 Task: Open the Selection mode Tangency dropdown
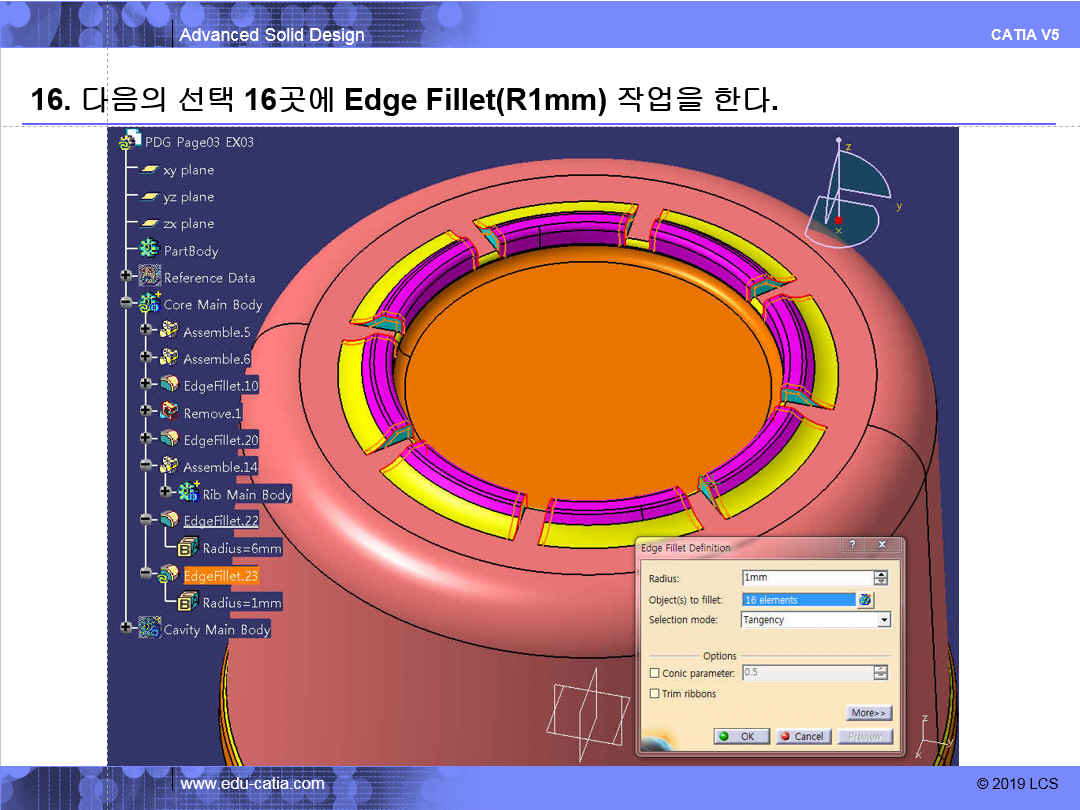click(x=883, y=620)
